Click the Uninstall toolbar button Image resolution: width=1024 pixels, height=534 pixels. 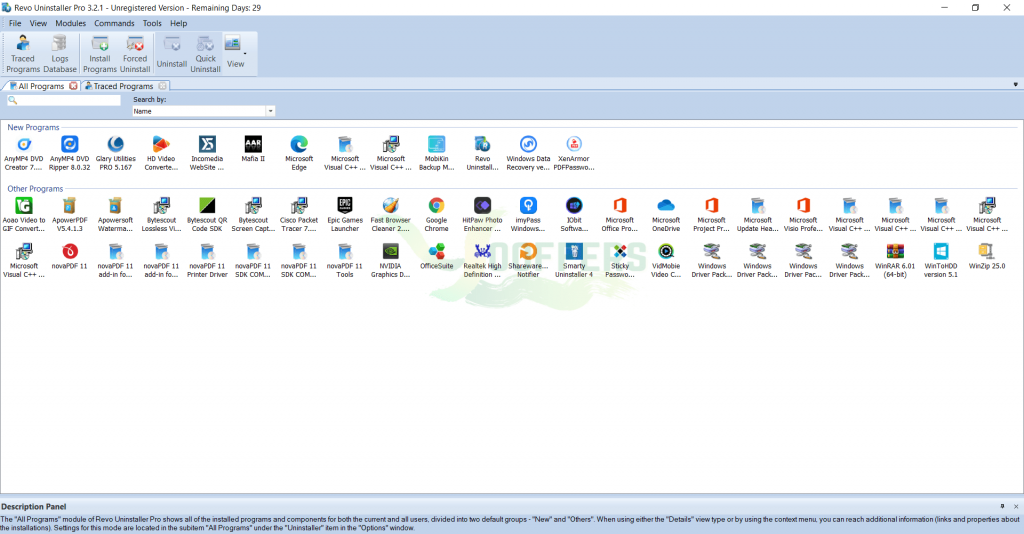[172, 54]
